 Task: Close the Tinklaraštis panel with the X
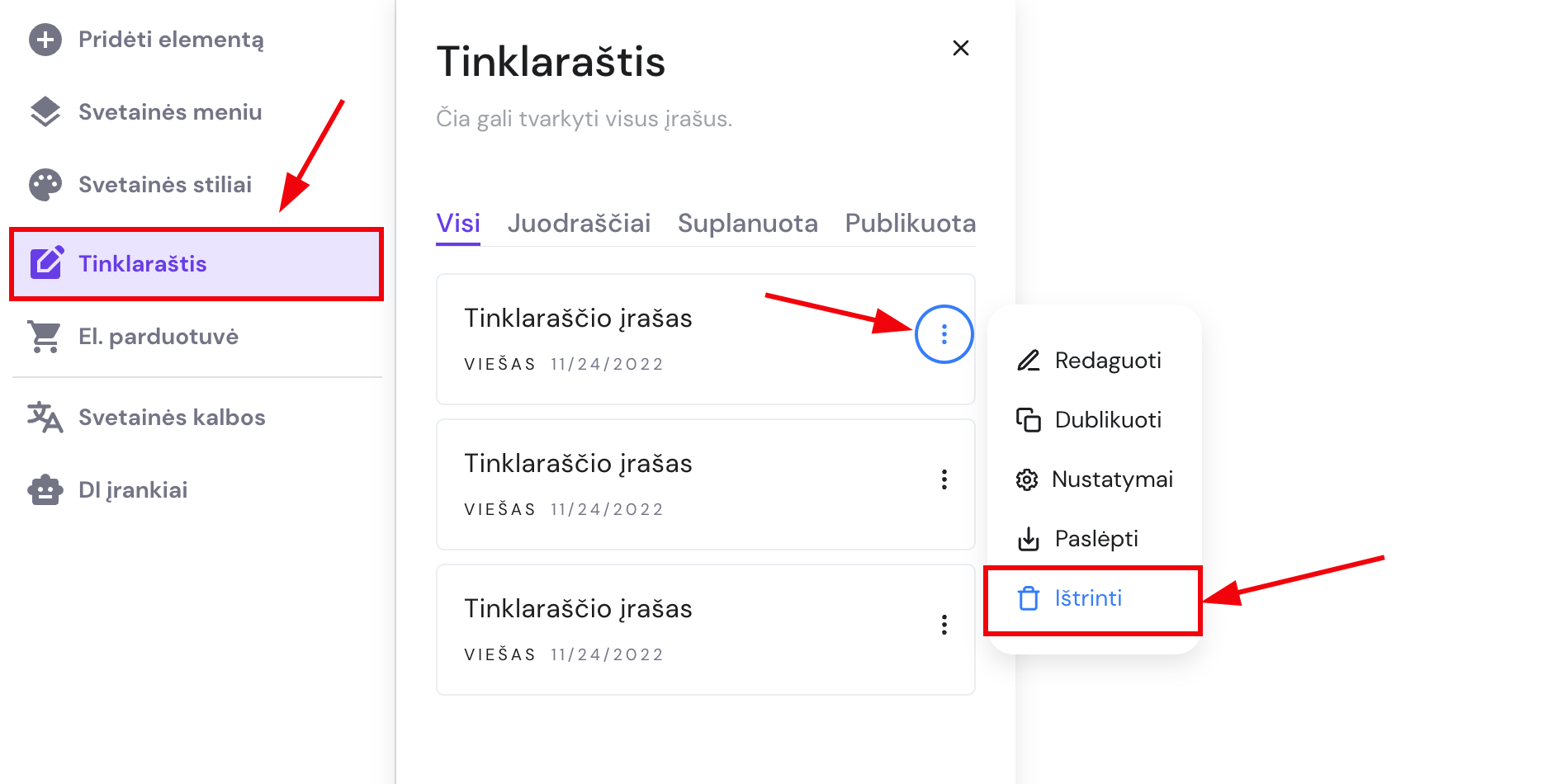pos(960,48)
